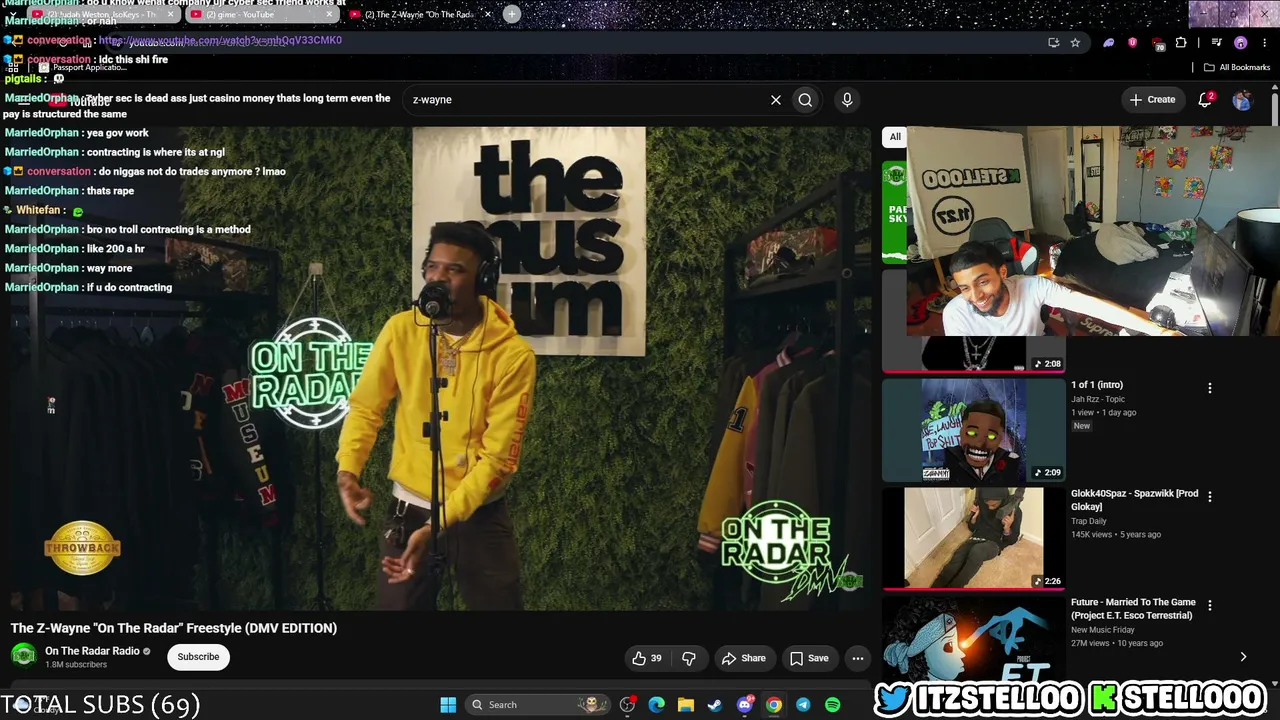
Task: Like the Z-Wayne freestyle video
Action: coord(647,658)
